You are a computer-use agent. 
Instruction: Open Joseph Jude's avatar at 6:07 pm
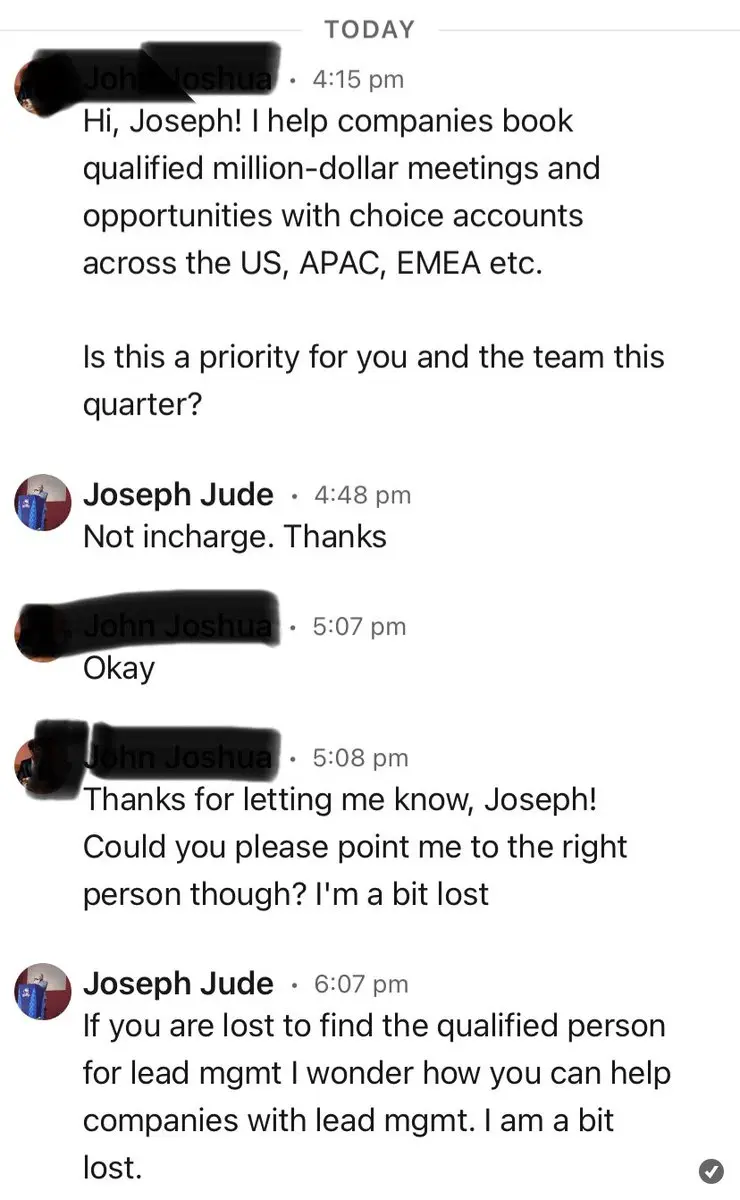click(x=42, y=991)
